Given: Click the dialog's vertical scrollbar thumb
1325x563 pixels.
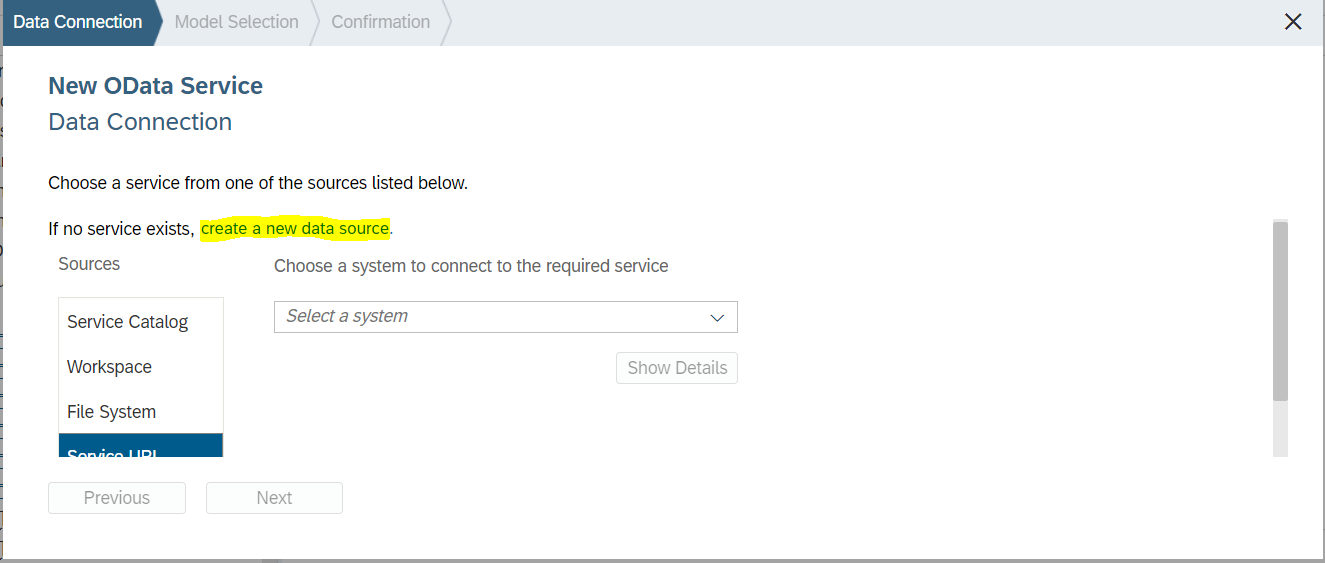Looking at the screenshot, I should pos(1280,310).
